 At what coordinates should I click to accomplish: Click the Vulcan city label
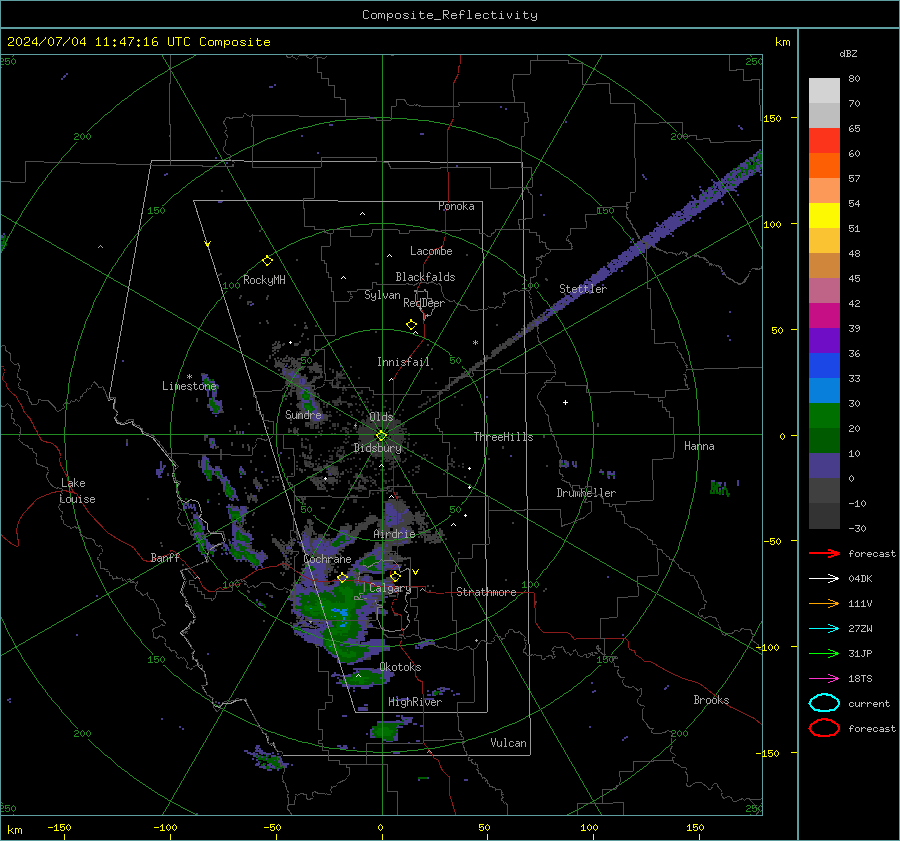point(508,743)
